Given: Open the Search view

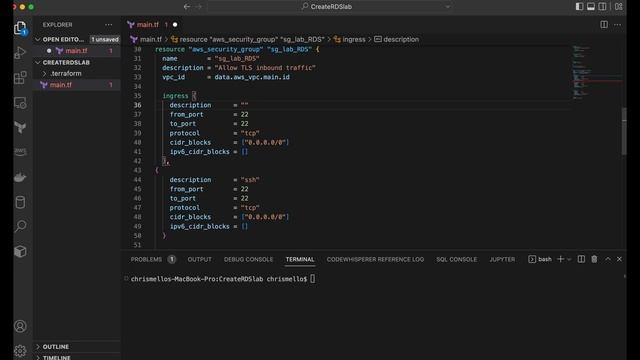Looking at the screenshot, I should click(20, 226).
